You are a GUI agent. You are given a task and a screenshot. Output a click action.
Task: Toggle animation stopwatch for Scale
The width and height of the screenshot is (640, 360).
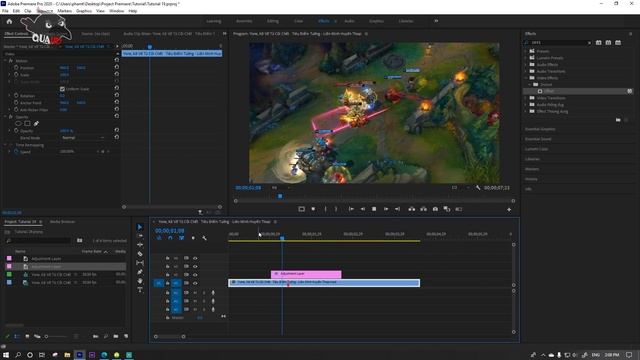[x=16, y=75]
